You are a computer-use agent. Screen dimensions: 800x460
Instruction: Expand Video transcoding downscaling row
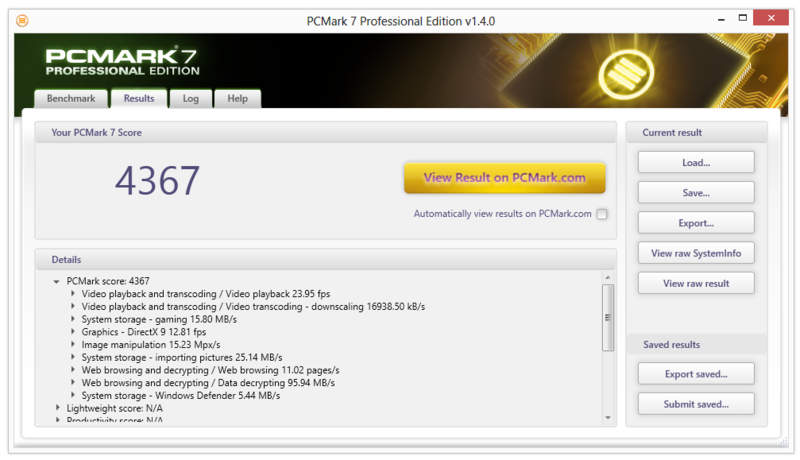[x=73, y=306]
